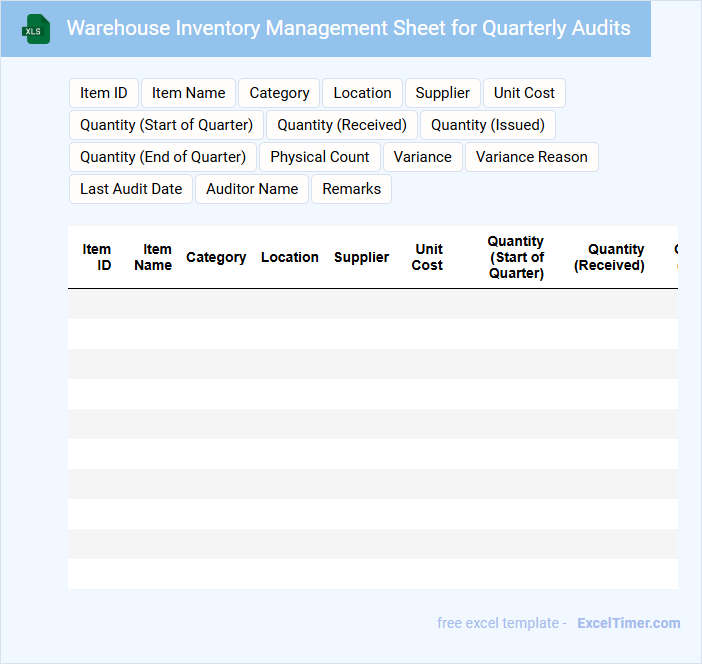Select Quantity (End of Quarter) tag

tap(163, 157)
